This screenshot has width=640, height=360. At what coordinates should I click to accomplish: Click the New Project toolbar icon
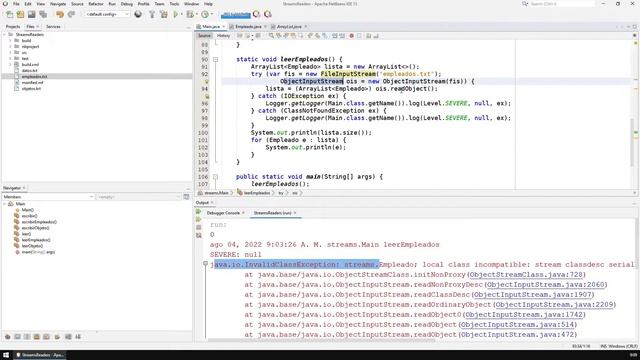pos(20,14)
